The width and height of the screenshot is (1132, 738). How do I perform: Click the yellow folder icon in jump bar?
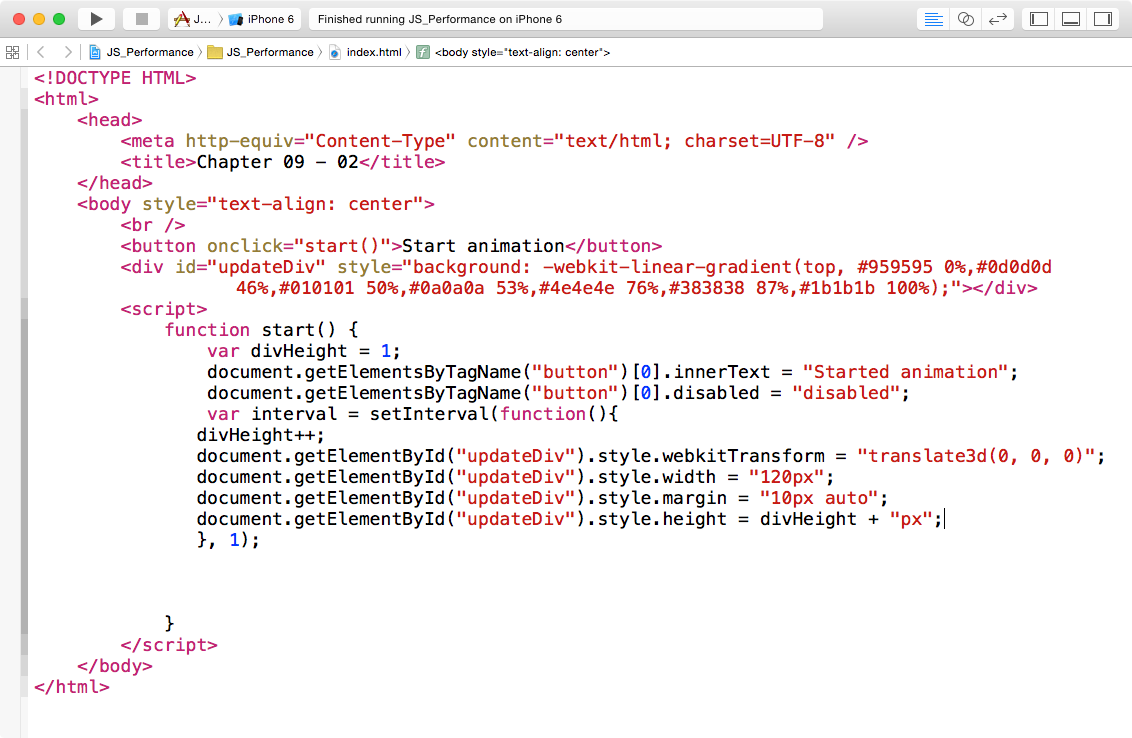pos(214,52)
